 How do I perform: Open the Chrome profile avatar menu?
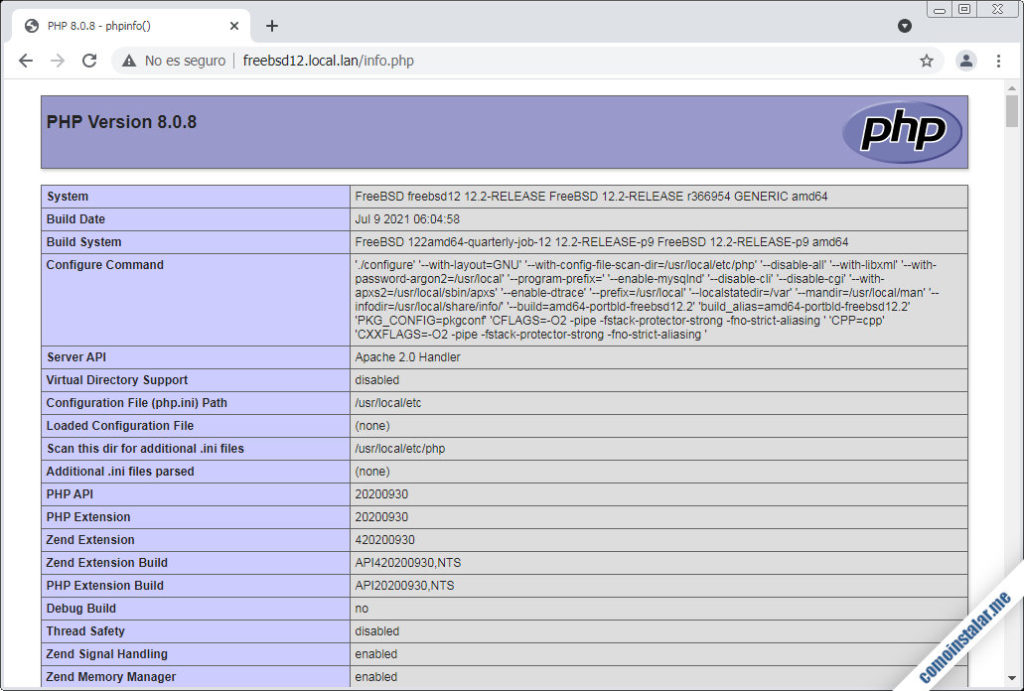click(966, 60)
